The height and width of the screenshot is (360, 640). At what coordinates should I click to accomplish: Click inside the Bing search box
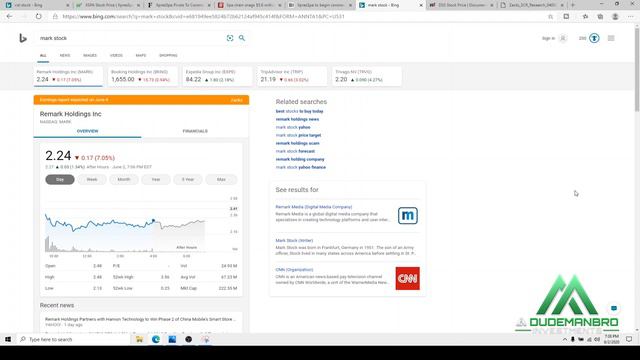tap(131, 38)
